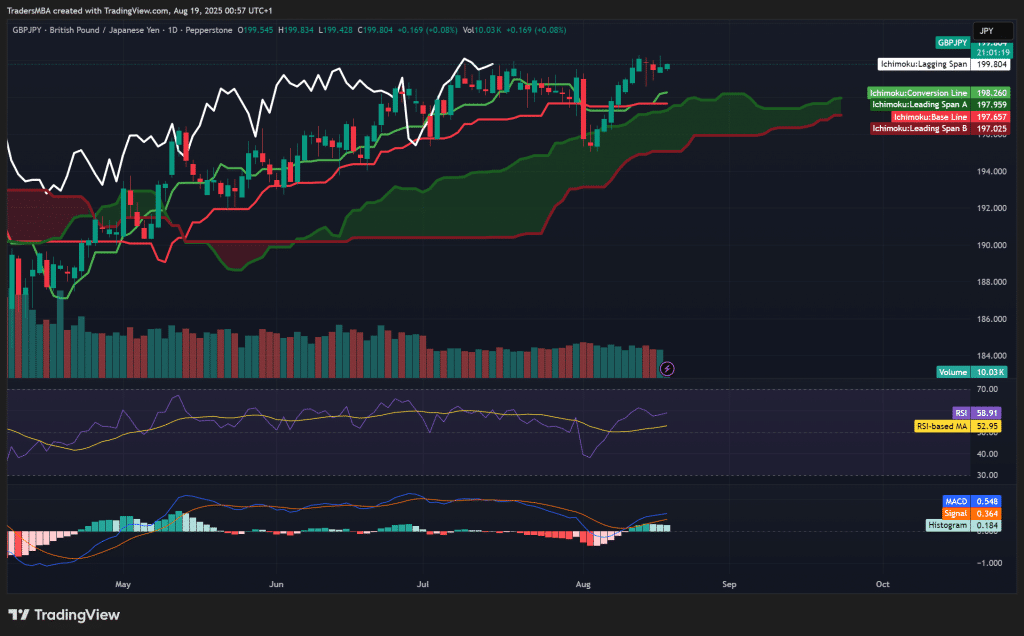
Task: Click the TradingView logo bottom left
Action: tap(62, 615)
